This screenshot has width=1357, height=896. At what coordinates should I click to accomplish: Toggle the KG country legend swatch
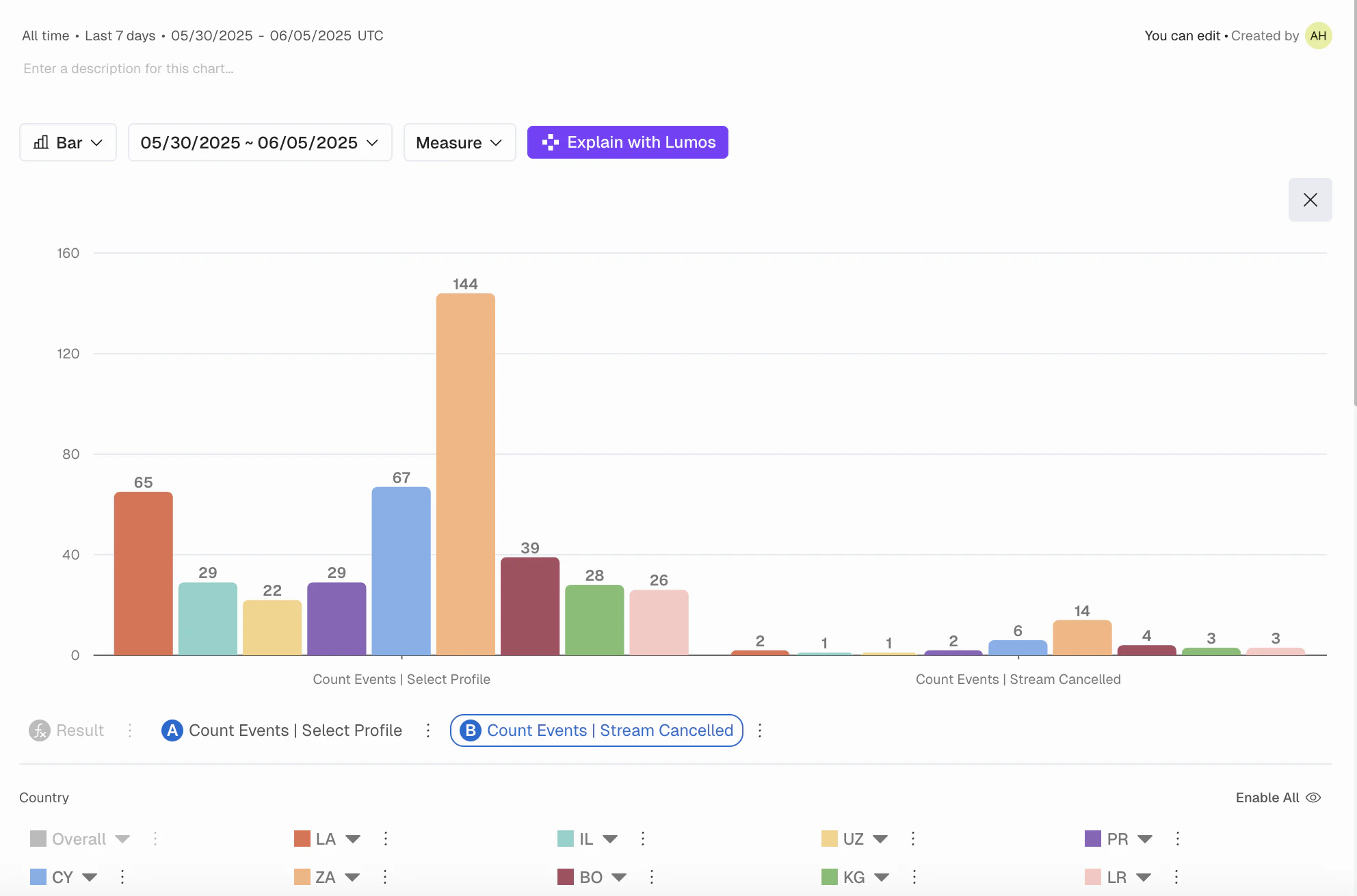(x=830, y=877)
